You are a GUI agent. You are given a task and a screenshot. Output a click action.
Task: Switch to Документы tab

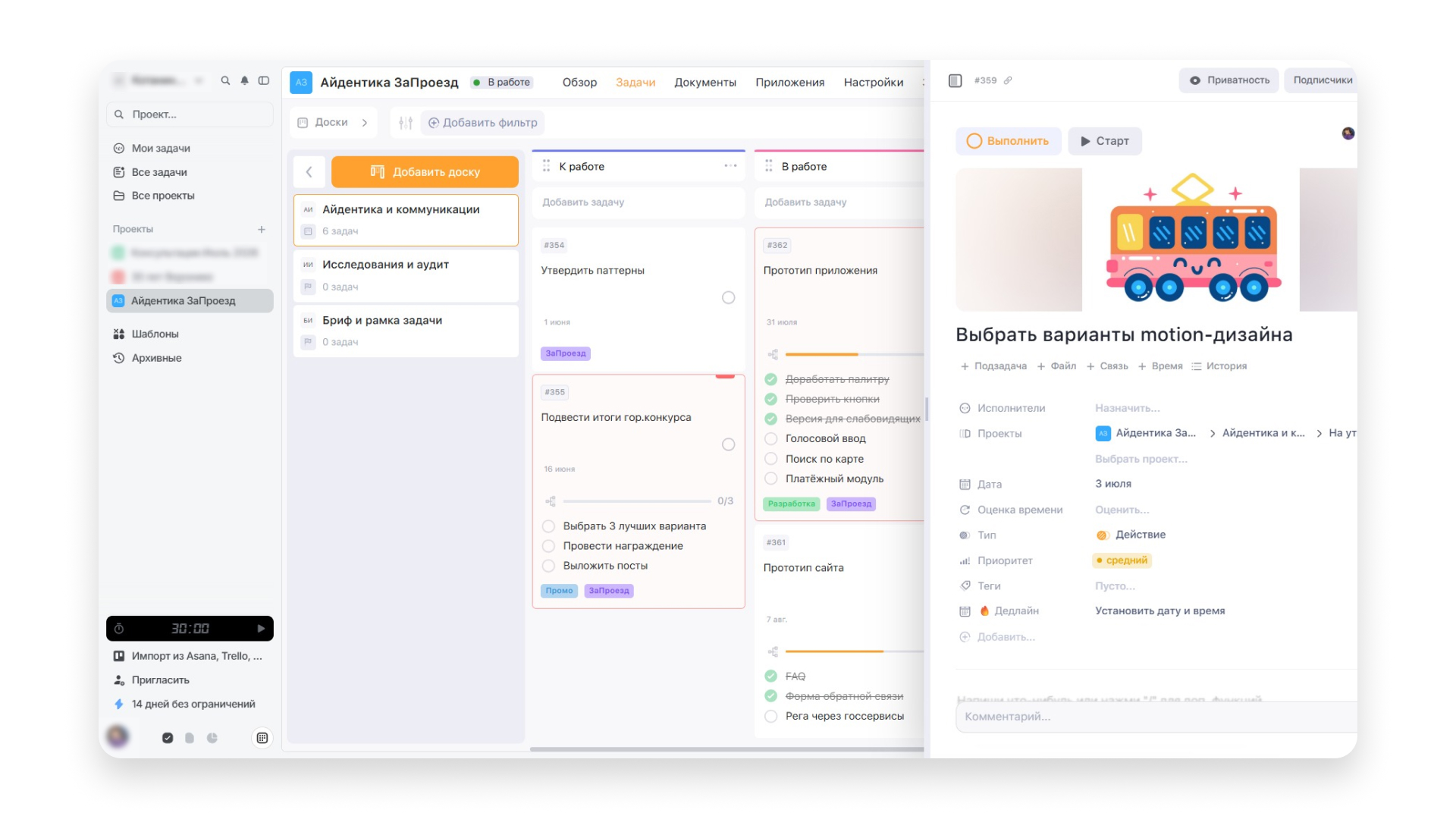click(705, 82)
